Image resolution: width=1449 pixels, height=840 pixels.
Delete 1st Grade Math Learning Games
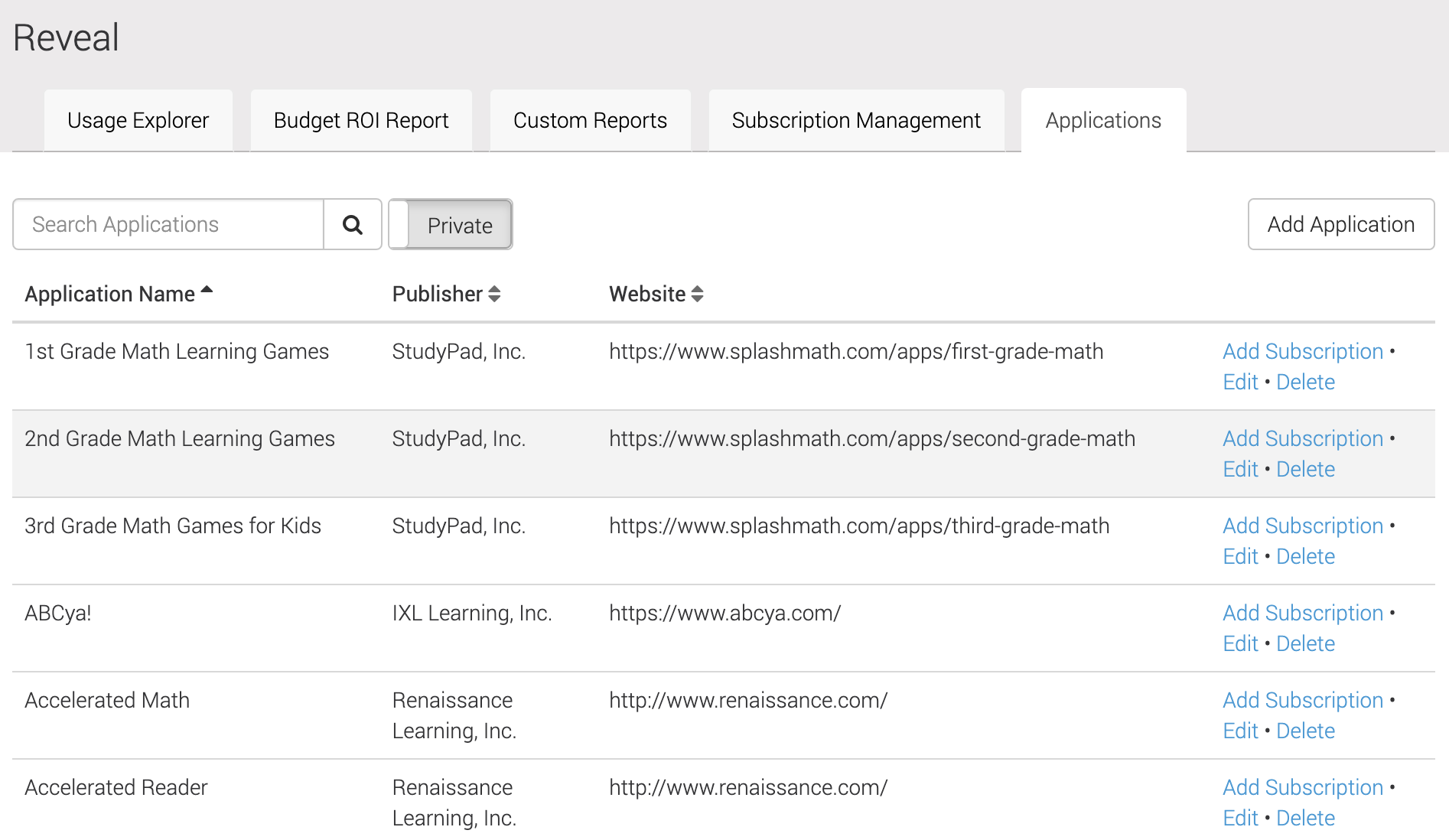(1305, 382)
